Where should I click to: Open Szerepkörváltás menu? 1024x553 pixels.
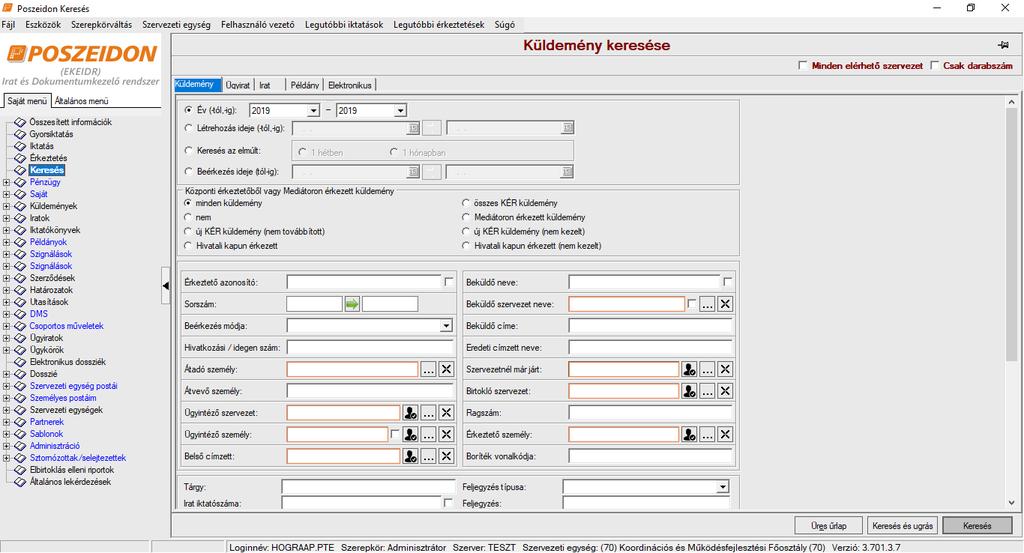(101, 25)
